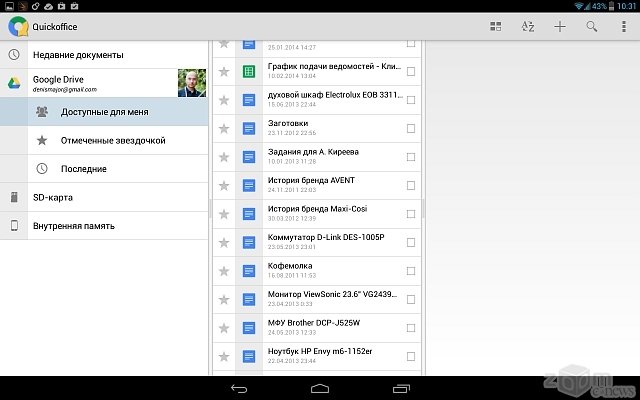Select Отмеченные звездочкой in sidebar
Image resolution: width=640 pixels, height=400 pixels.
point(112,141)
